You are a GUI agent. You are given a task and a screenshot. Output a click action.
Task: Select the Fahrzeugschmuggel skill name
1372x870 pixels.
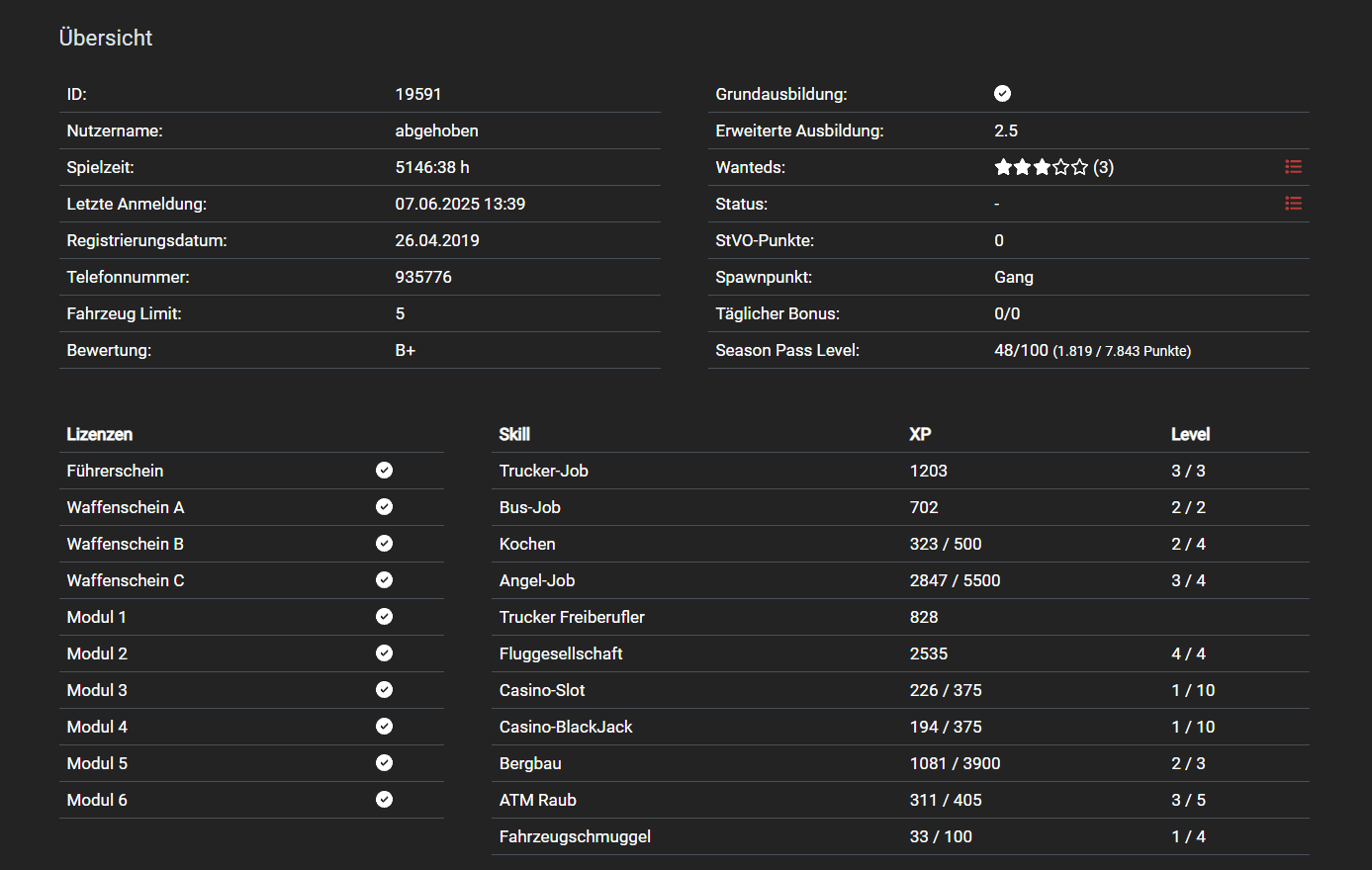(x=575, y=836)
